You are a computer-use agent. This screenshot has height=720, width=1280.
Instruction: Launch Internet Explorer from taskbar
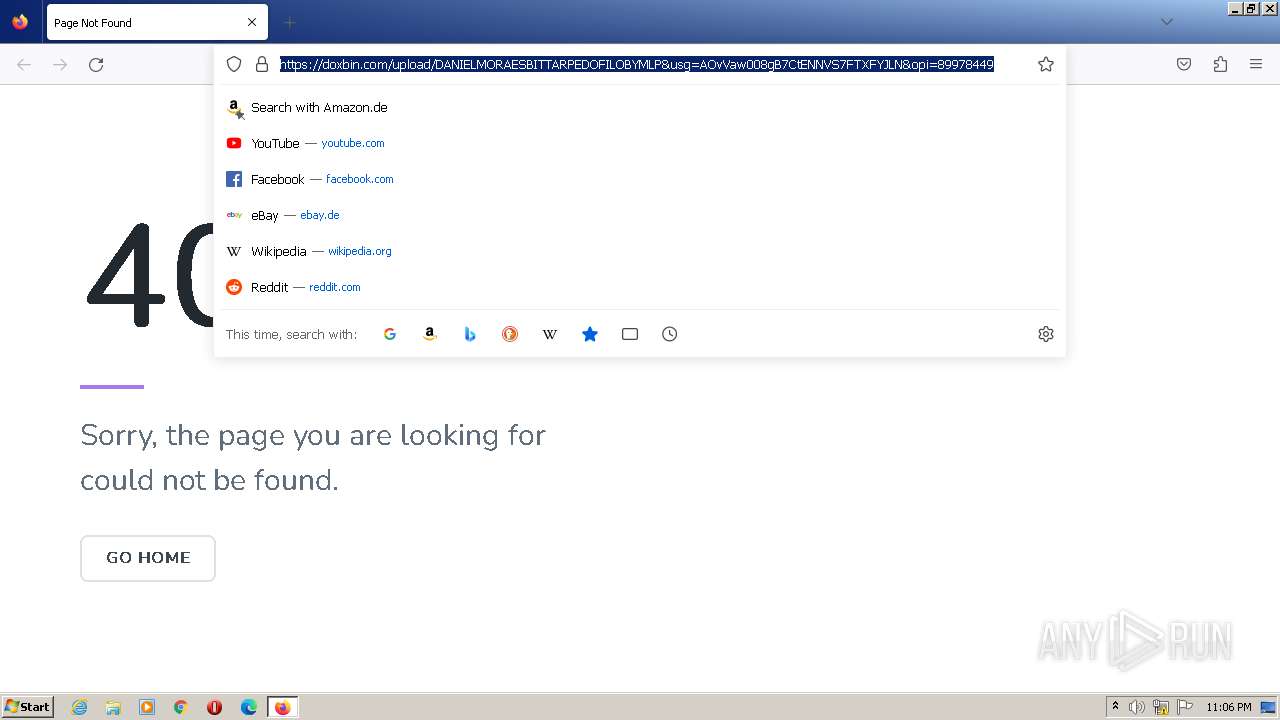coord(80,707)
